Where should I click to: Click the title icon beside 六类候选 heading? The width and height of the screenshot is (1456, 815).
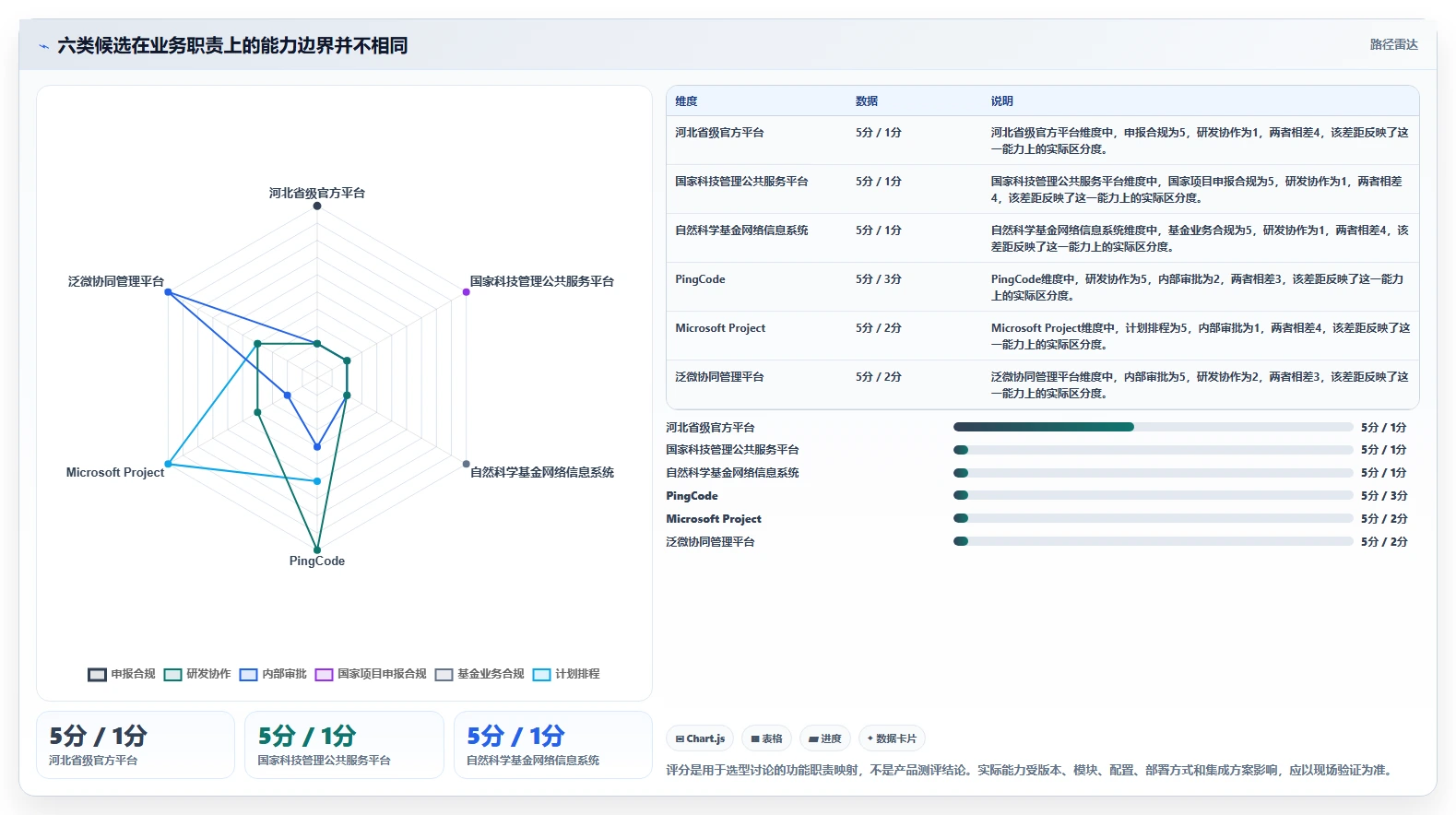[x=43, y=46]
